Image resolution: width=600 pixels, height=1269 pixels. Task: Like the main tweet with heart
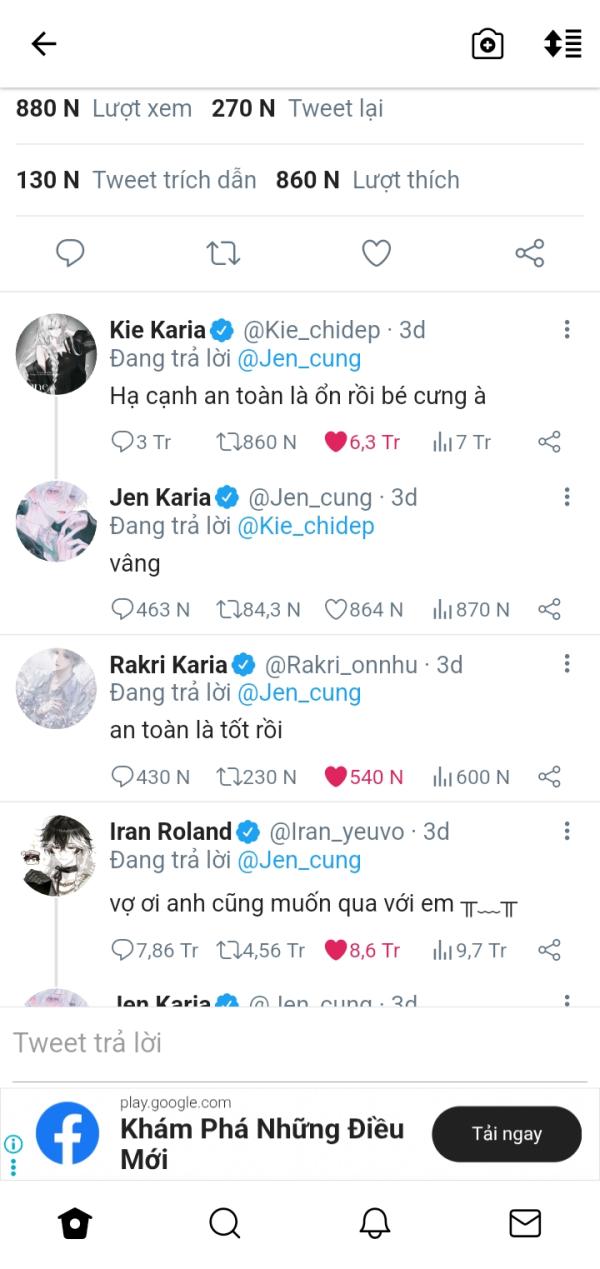pos(376,254)
